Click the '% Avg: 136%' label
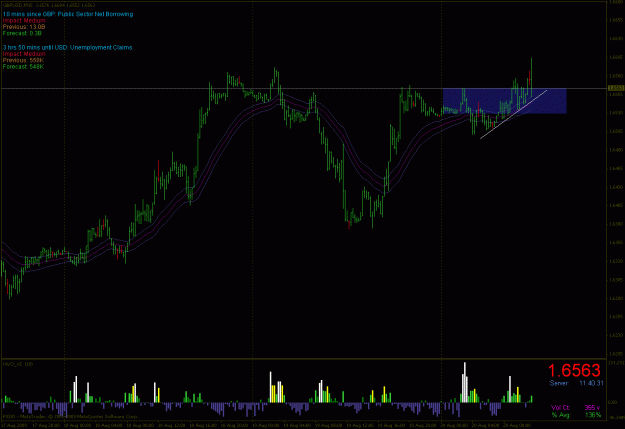This screenshot has height=429, width=625. 576,415
